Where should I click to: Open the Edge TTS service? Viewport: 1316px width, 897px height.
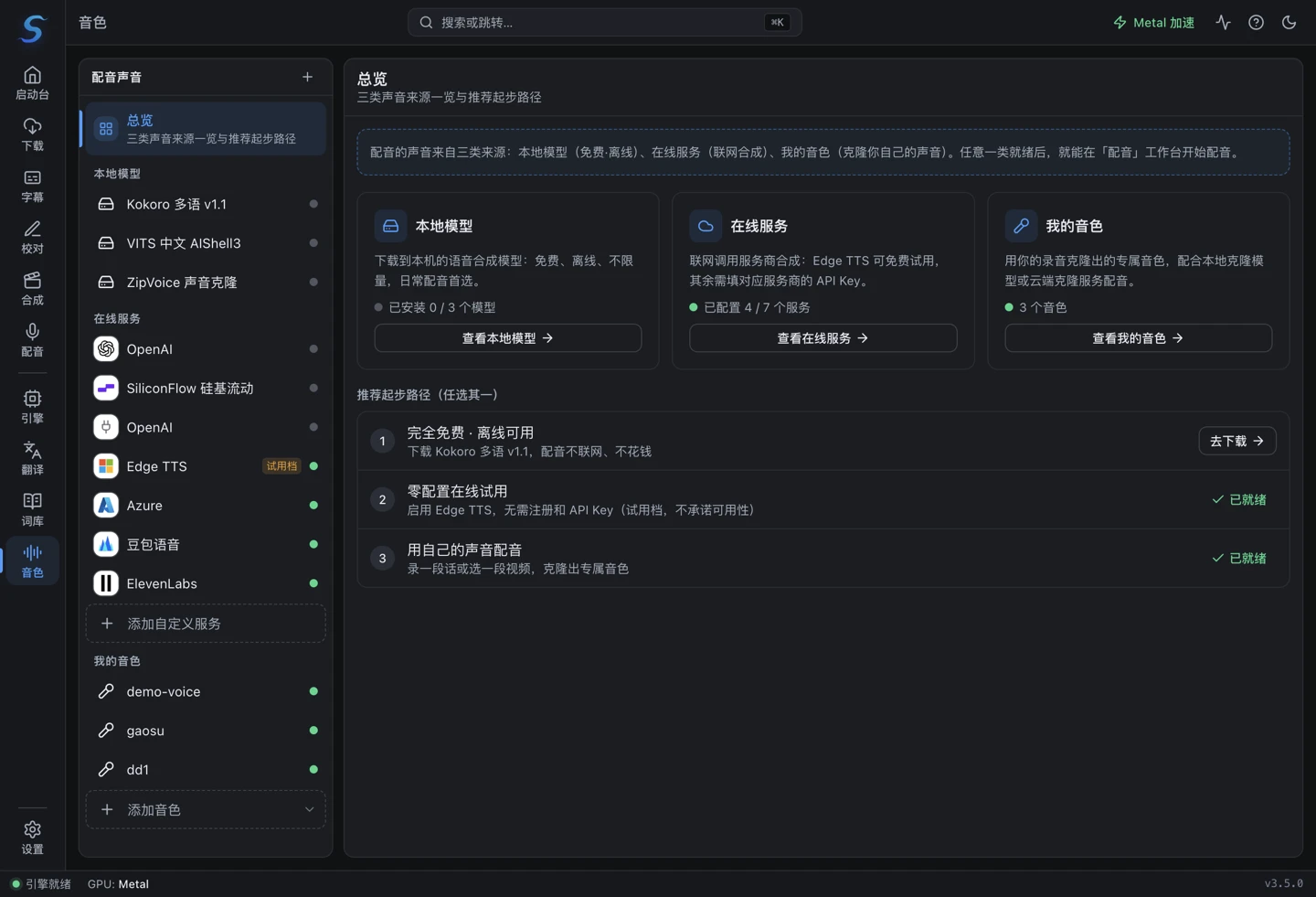pos(206,466)
